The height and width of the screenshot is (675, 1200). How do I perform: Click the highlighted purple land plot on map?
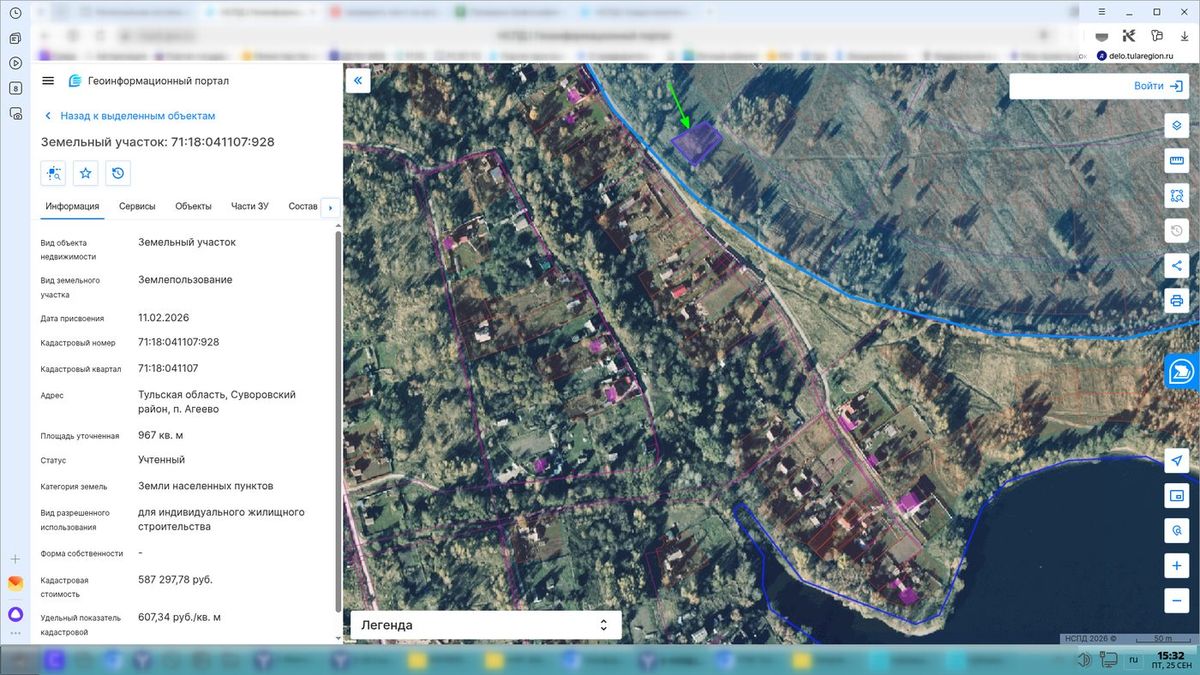tap(696, 142)
